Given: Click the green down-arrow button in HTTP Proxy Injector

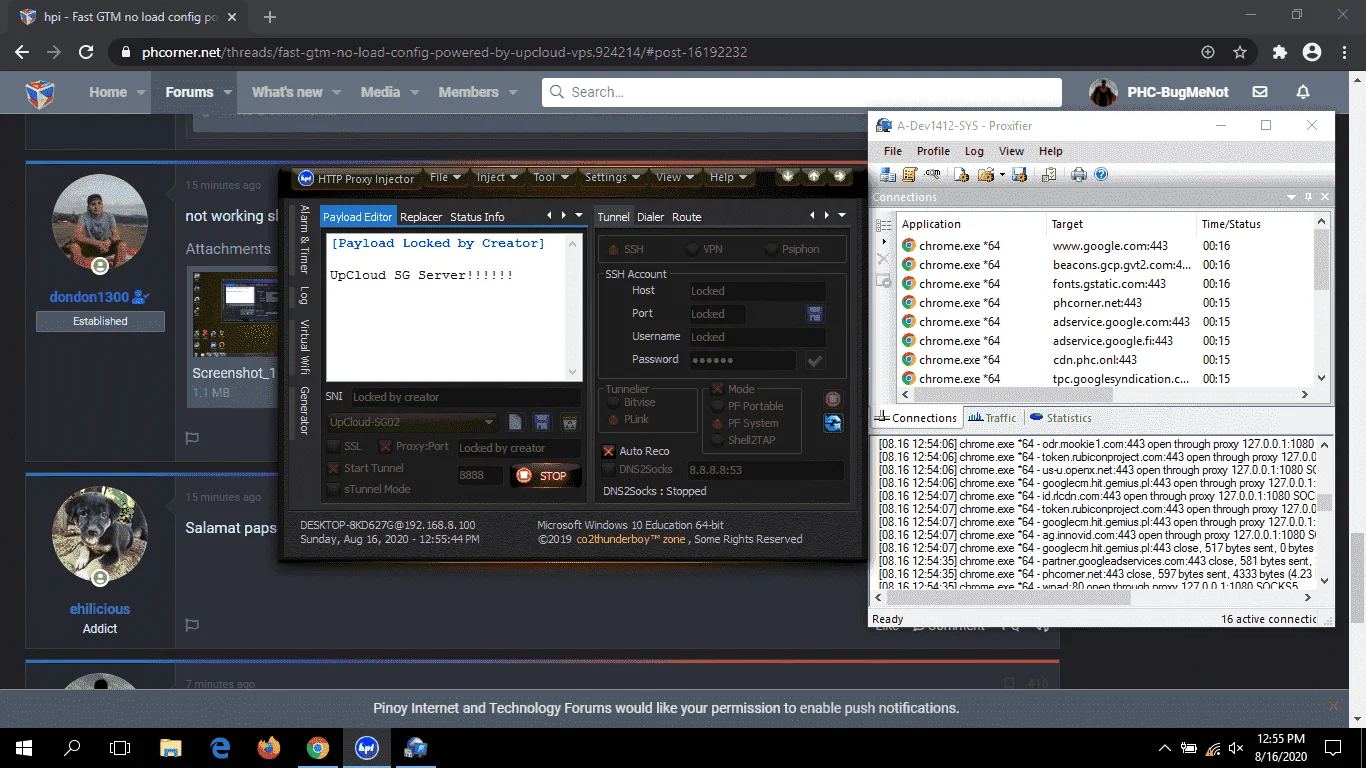Looking at the screenshot, I should click(788, 176).
